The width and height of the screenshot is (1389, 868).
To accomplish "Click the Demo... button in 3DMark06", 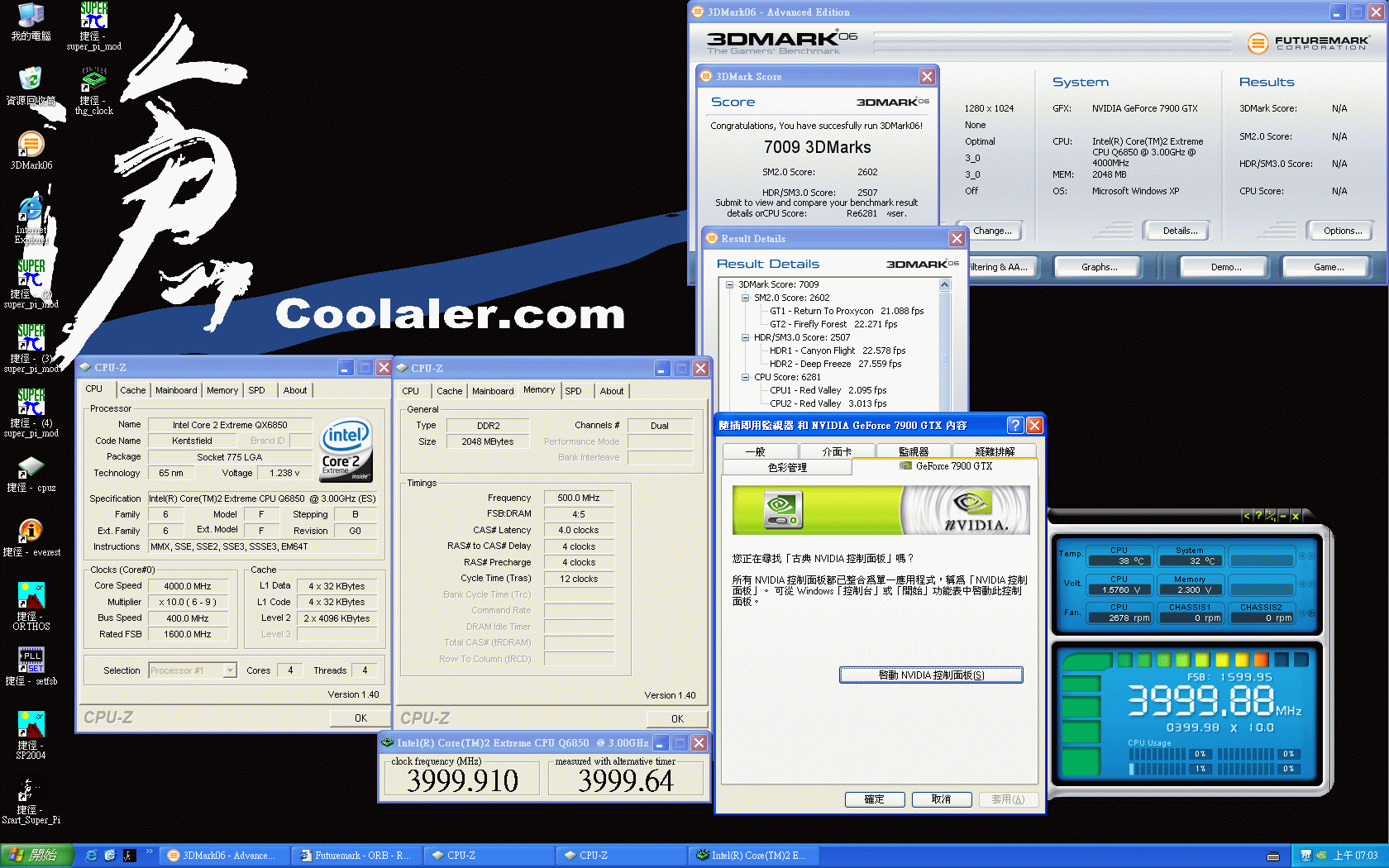I will coord(1224,267).
